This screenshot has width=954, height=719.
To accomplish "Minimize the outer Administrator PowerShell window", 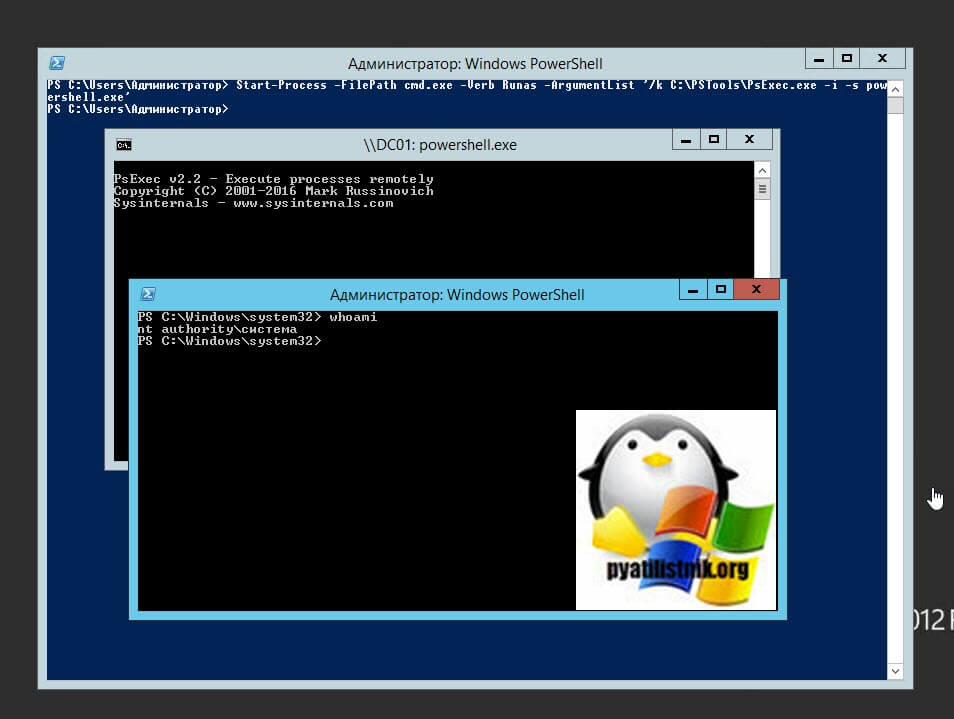I will pos(819,59).
